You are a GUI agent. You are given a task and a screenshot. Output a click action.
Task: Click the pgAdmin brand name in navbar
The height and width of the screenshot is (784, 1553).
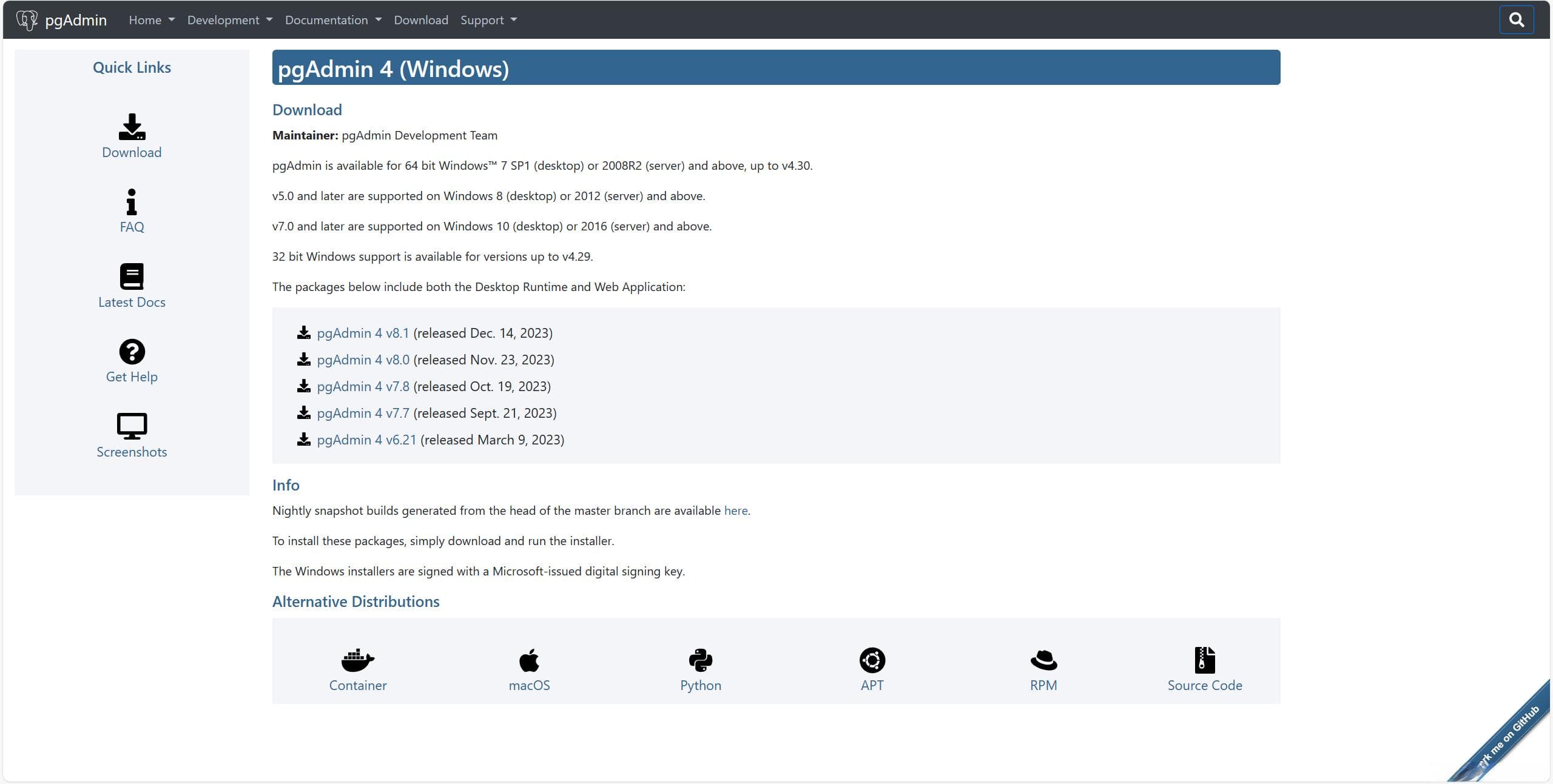(76, 20)
